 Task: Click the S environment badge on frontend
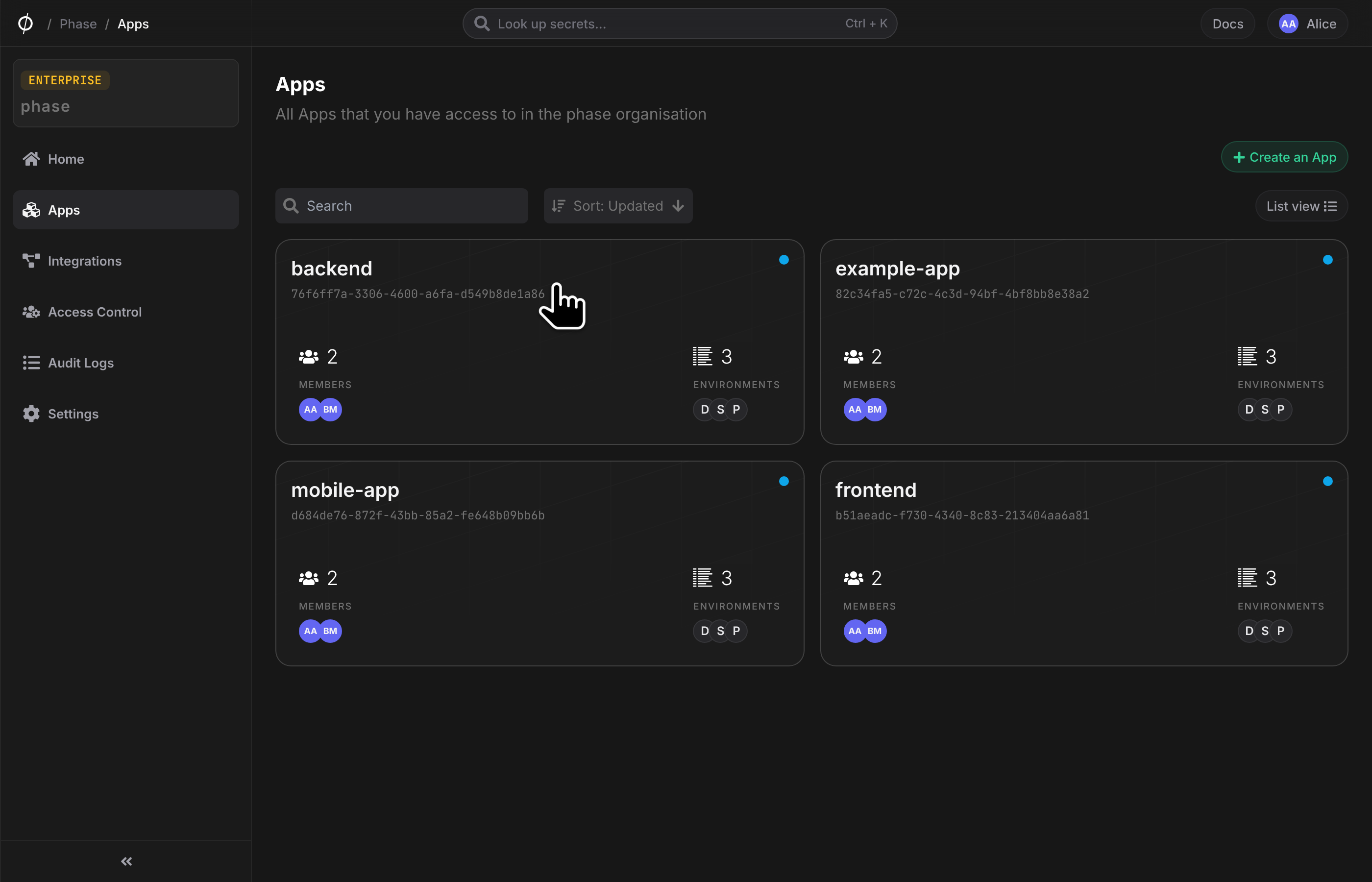pyautogui.click(x=1265, y=631)
